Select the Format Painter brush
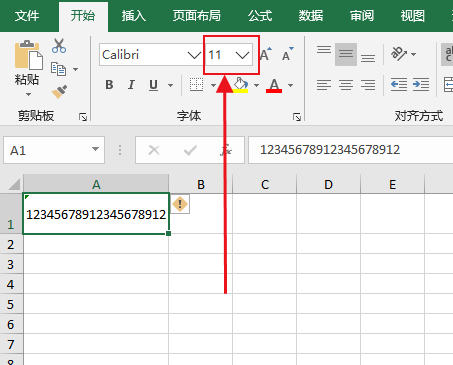The height and width of the screenshot is (365, 453). tap(59, 91)
